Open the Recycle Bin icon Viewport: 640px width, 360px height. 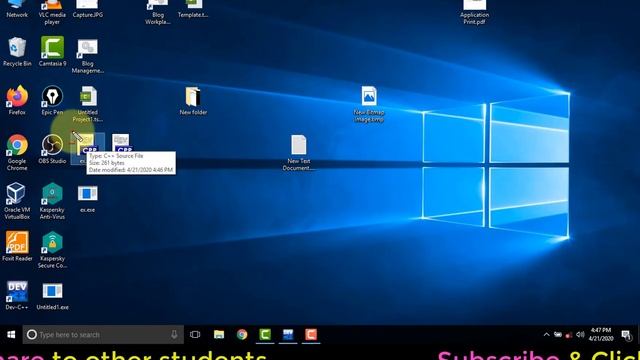click(x=17, y=51)
